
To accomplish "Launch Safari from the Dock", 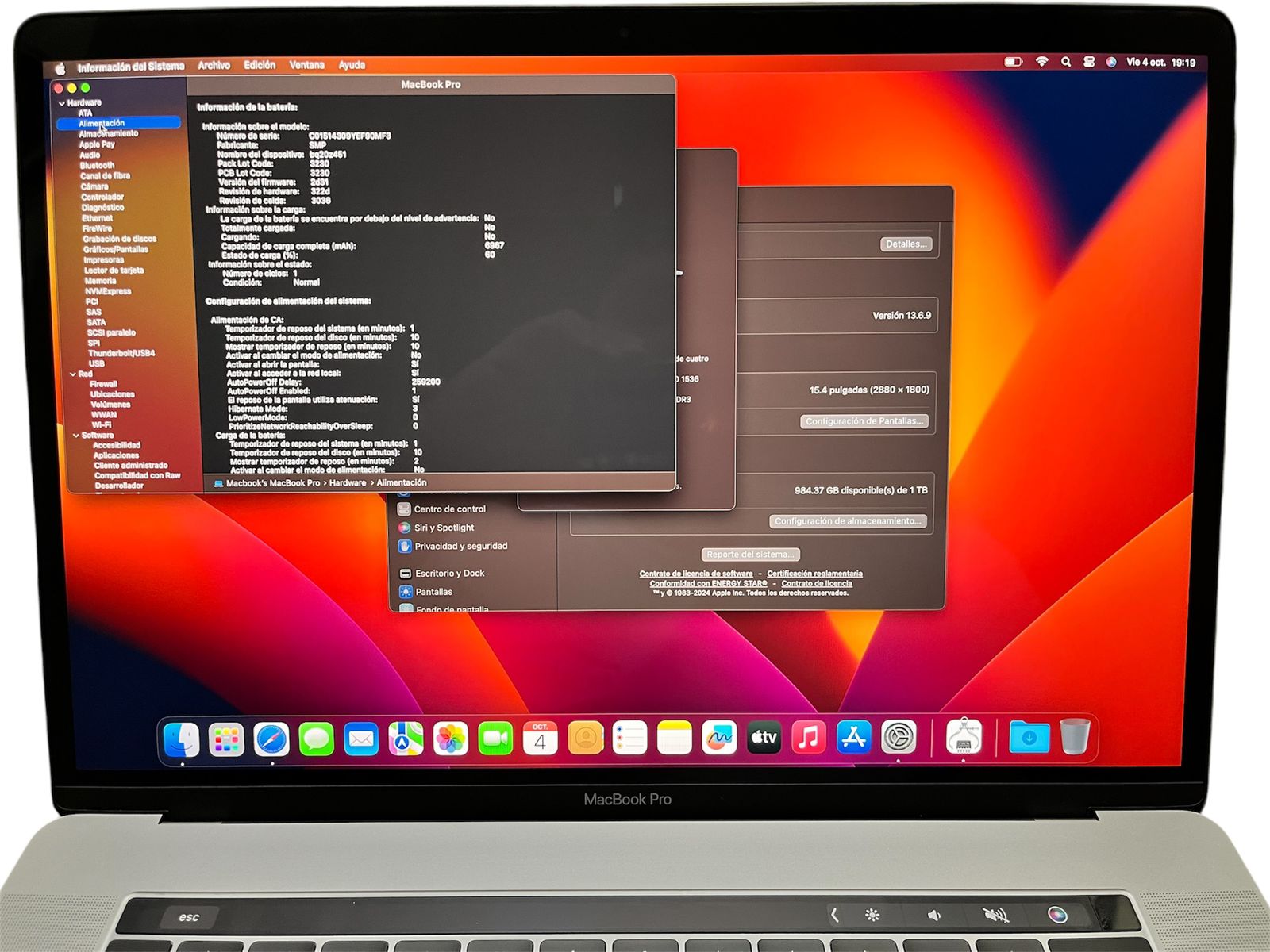I will tap(271, 739).
